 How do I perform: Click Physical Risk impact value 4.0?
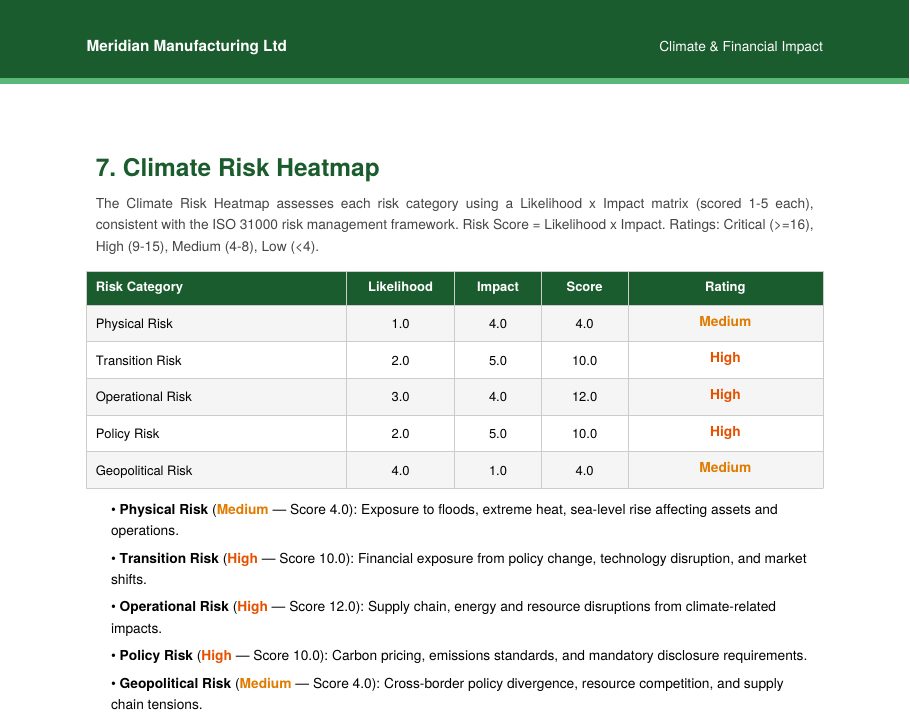pos(498,324)
